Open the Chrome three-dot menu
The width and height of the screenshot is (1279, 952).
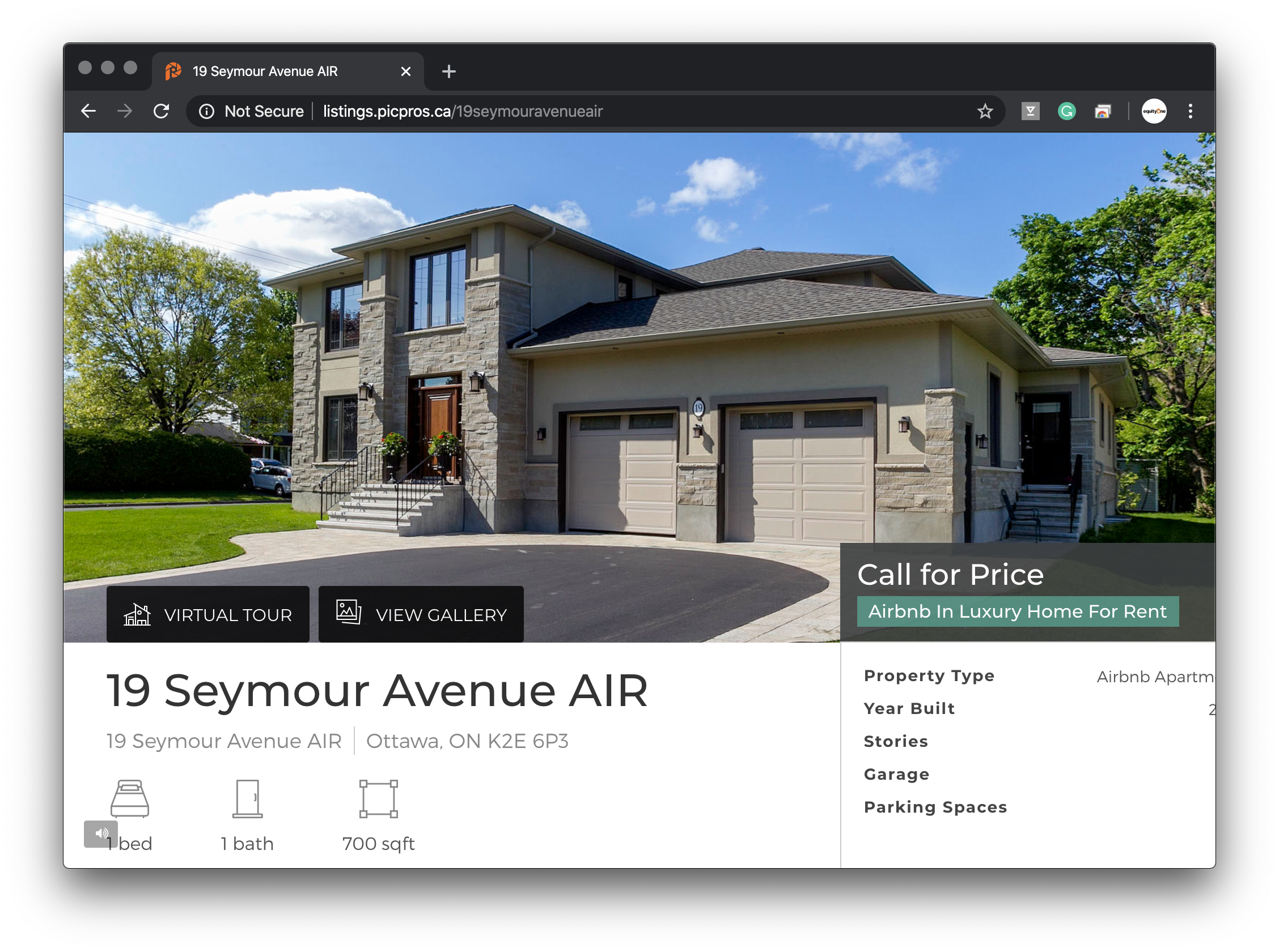coord(1190,111)
